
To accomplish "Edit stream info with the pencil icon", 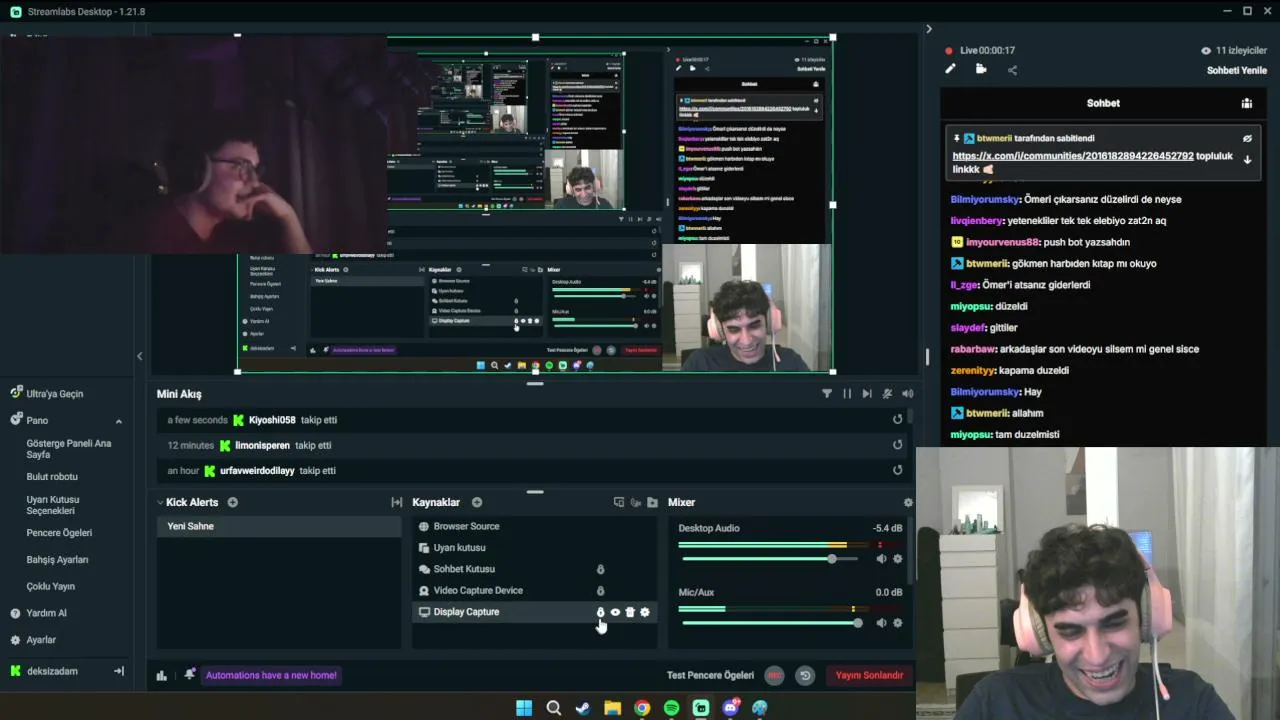I will [x=950, y=69].
